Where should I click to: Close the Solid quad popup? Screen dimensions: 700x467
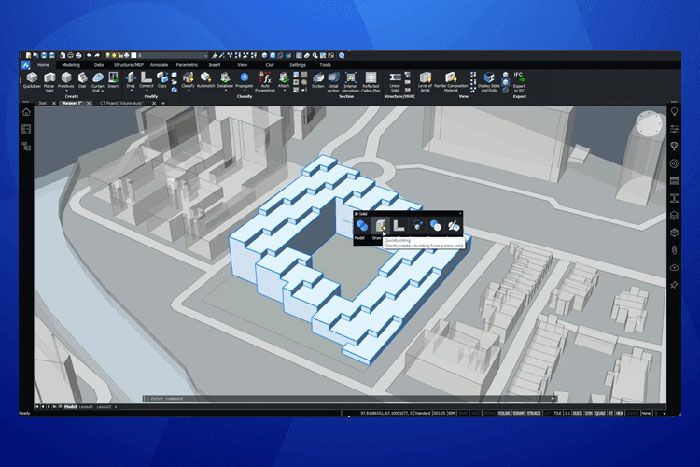tap(460, 214)
